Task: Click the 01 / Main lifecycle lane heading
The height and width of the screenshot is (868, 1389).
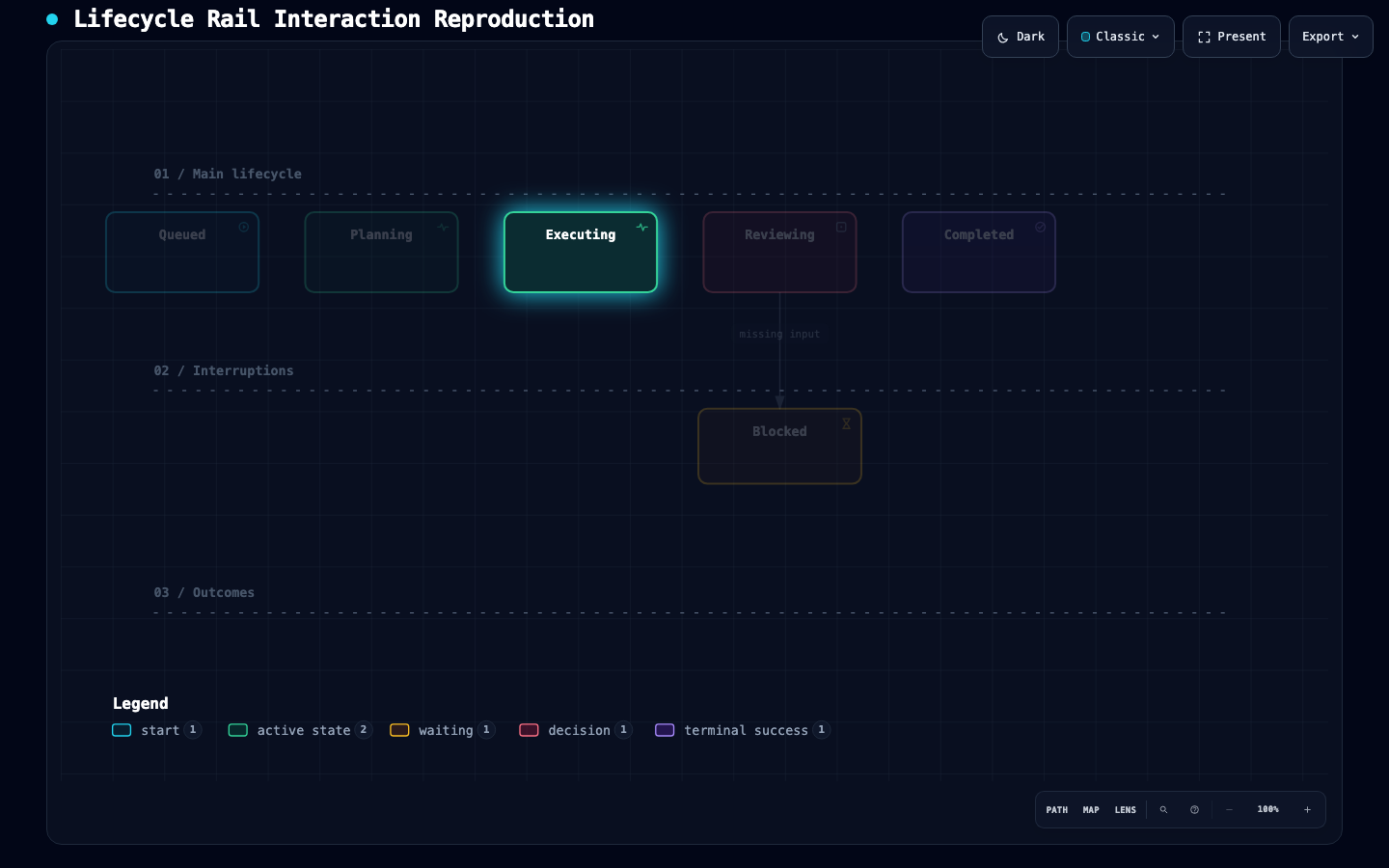Action: [228, 175]
